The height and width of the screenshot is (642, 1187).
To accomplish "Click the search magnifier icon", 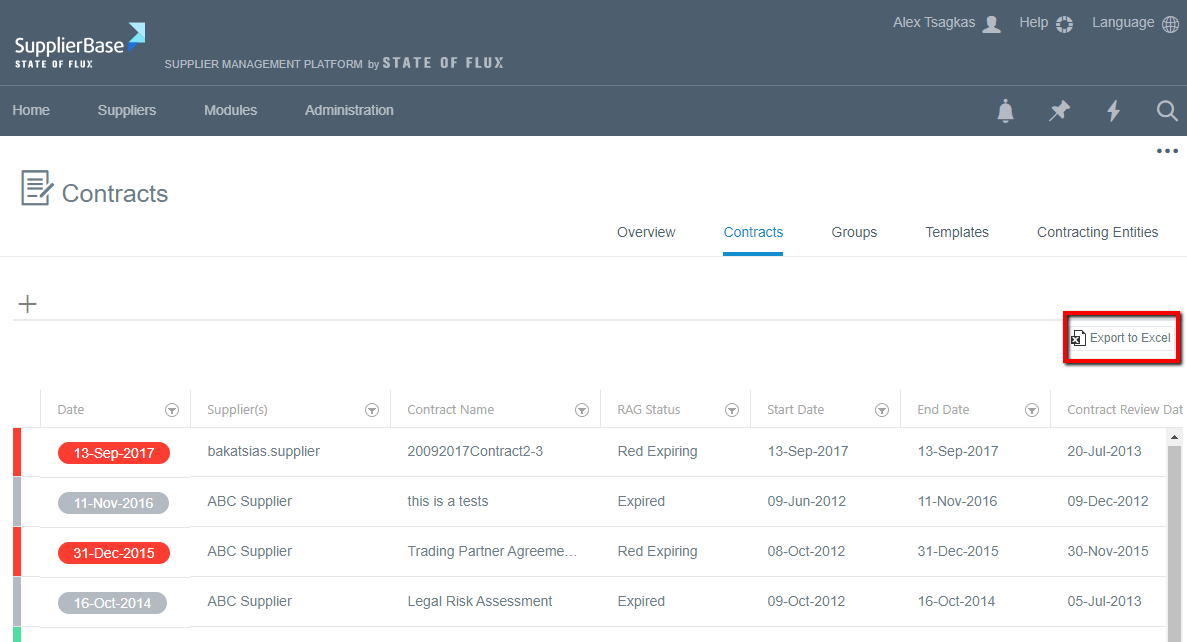I will click(1166, 111).
